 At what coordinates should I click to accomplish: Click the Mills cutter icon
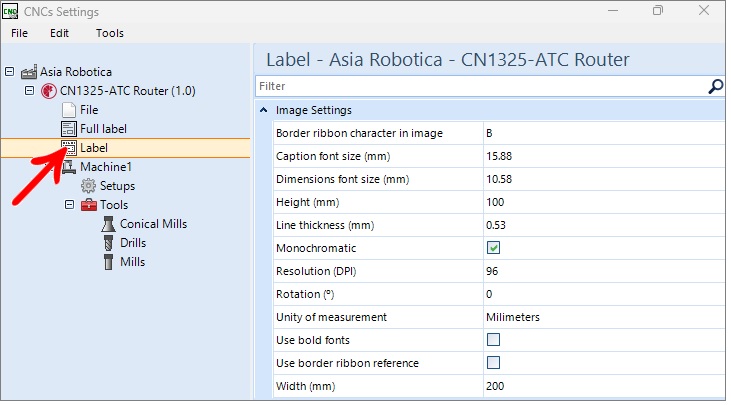(108, 262)
